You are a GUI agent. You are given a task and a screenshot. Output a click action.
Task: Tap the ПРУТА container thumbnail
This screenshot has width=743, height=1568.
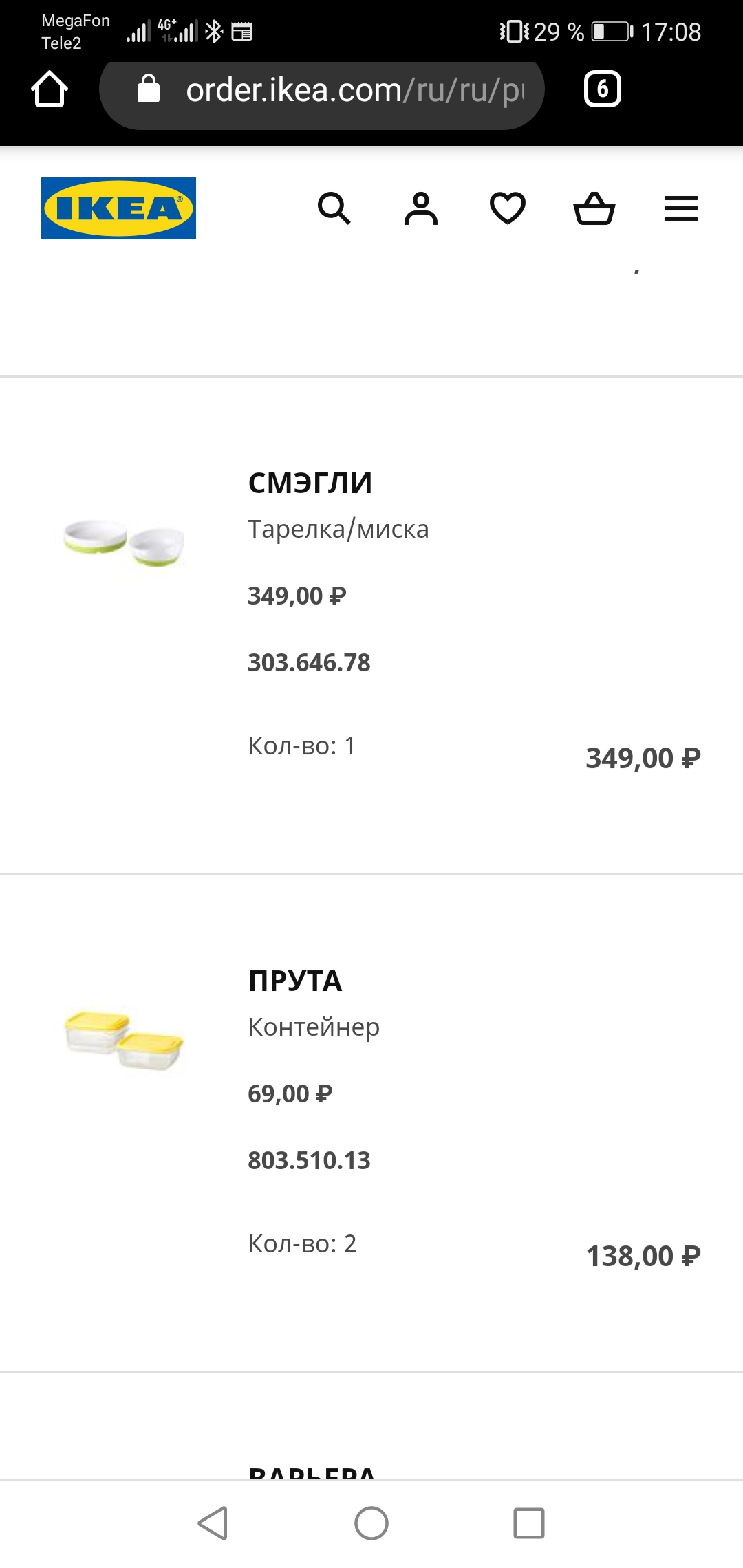(125, 1041)
